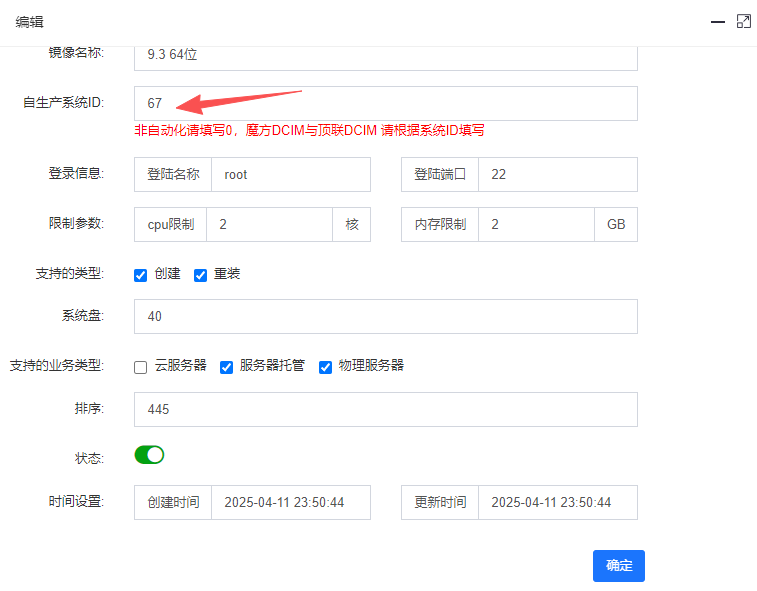
Task: Click the 自生产系统ID input field
Action: [385, 103]
